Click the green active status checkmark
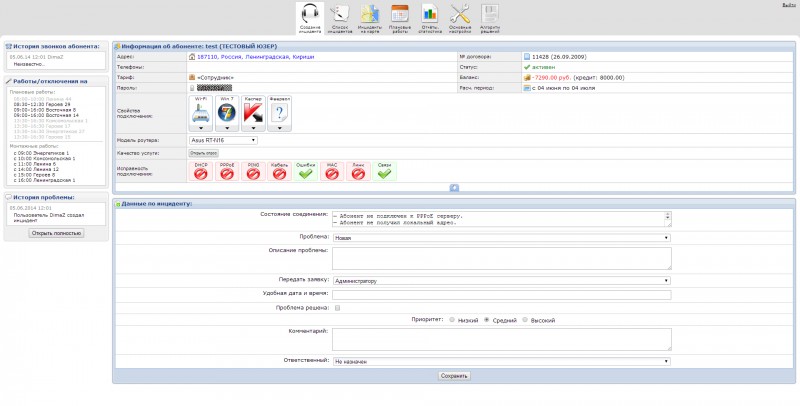Image resolution: width=800 pixels, height=406 pixels. [x=527, y=67]
